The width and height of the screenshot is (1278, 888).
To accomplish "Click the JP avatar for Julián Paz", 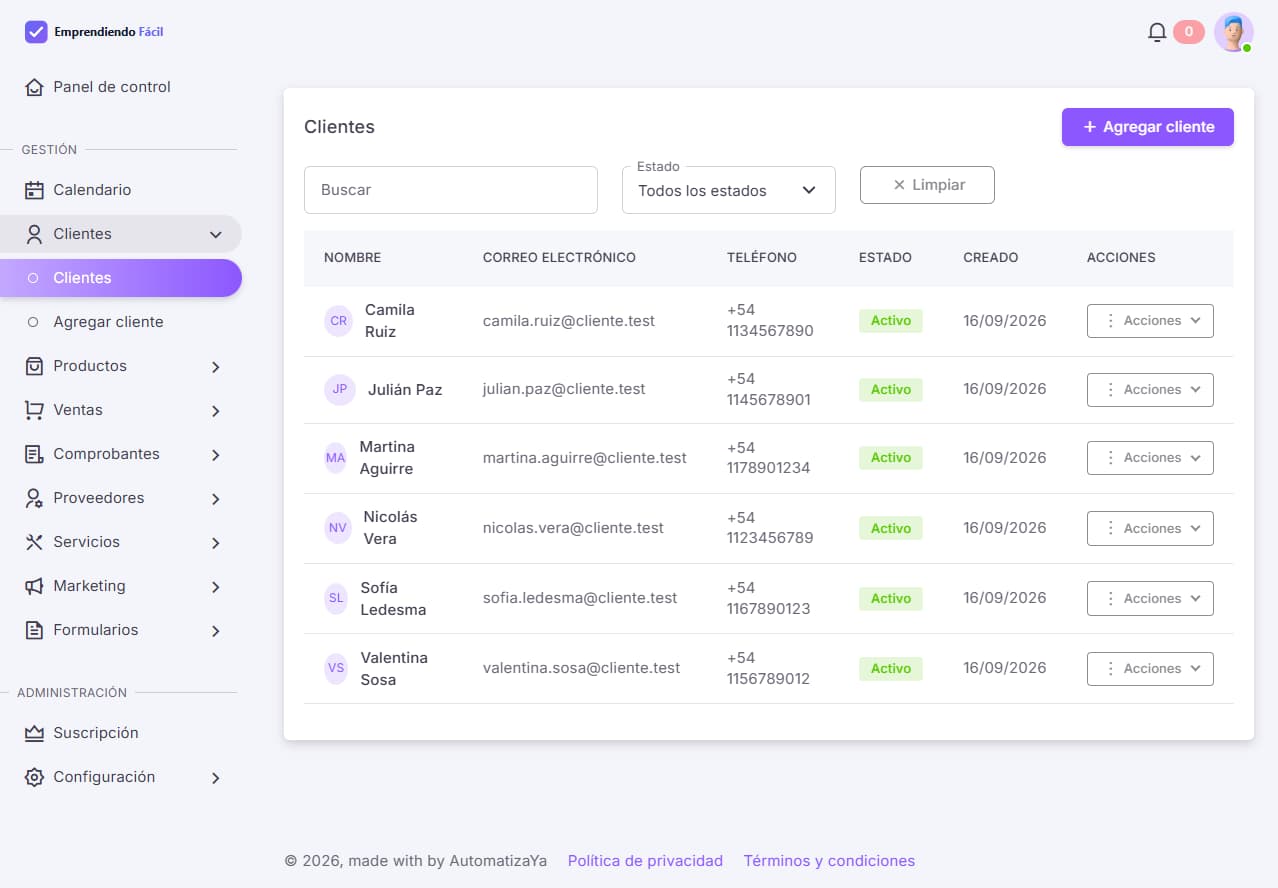I will point(340,390).
